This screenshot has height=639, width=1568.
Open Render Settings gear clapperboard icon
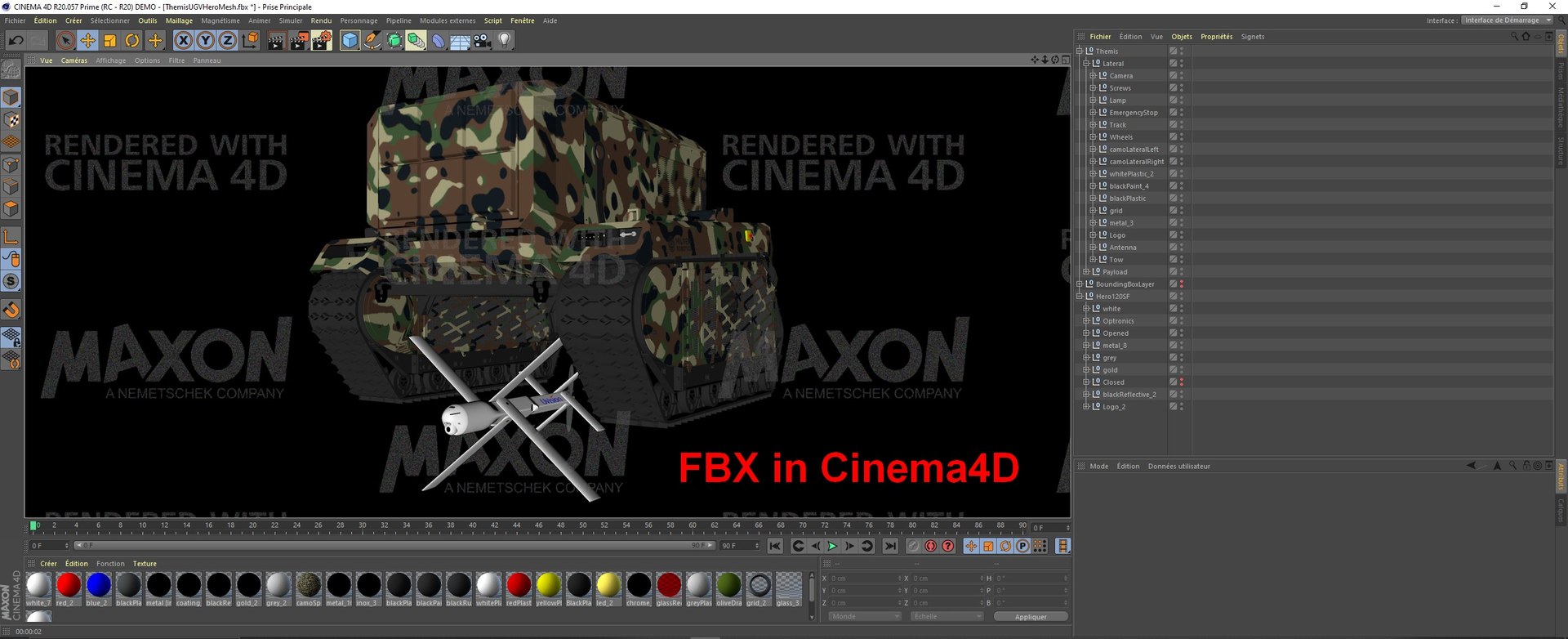point(322,40)
